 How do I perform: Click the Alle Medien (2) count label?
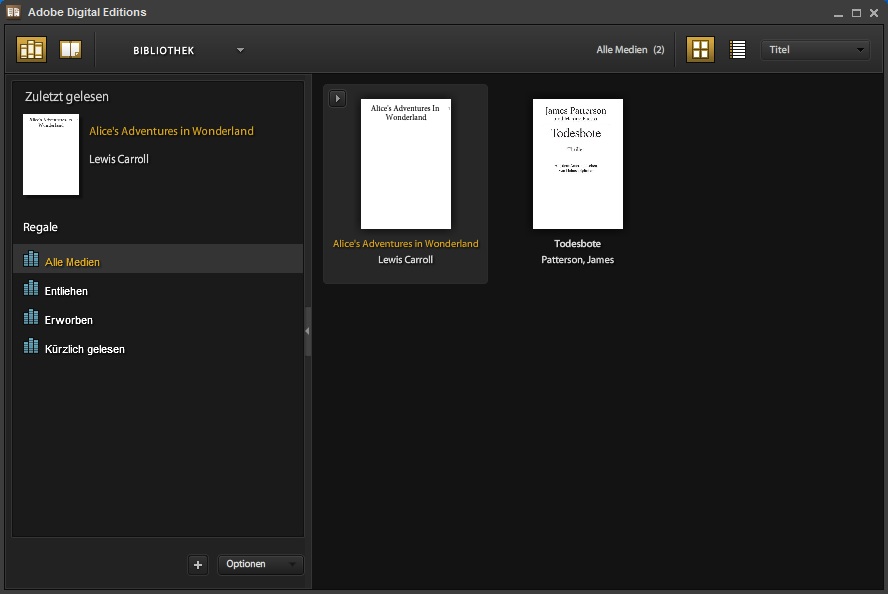click(x=630, y=50)
